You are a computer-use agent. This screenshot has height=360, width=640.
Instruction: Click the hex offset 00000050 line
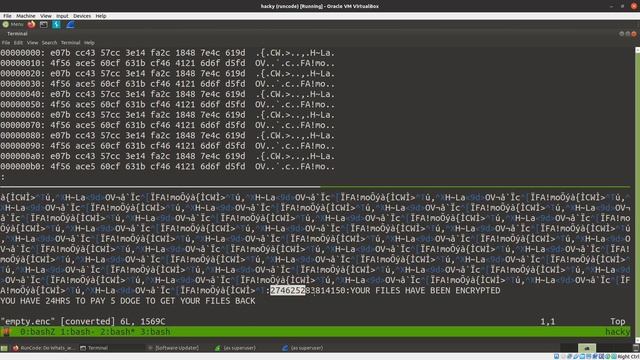(x=167, y=104)
